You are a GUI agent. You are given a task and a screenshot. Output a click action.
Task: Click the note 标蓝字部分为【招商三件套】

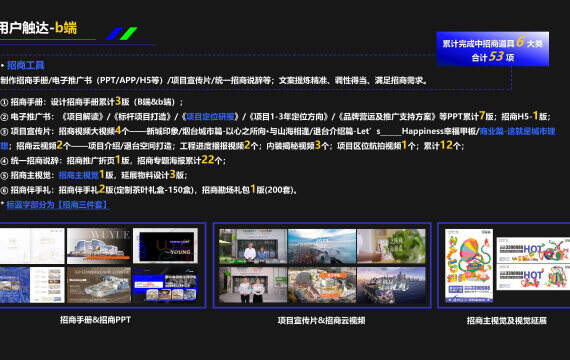pos(57,204)
